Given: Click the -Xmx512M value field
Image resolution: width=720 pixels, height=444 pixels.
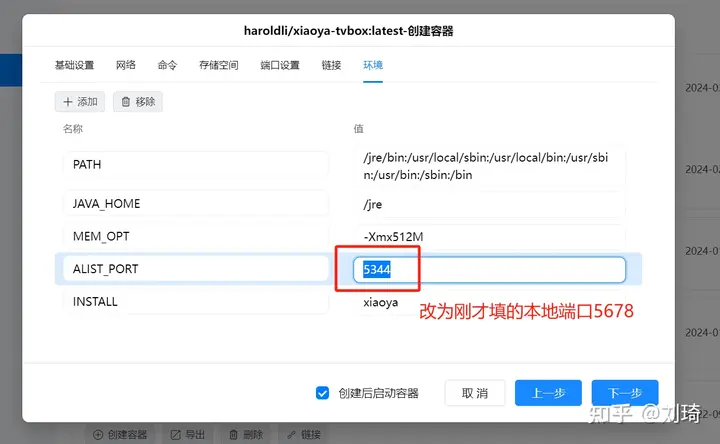Looking at the screenshot, I should [x=489, y=236].
